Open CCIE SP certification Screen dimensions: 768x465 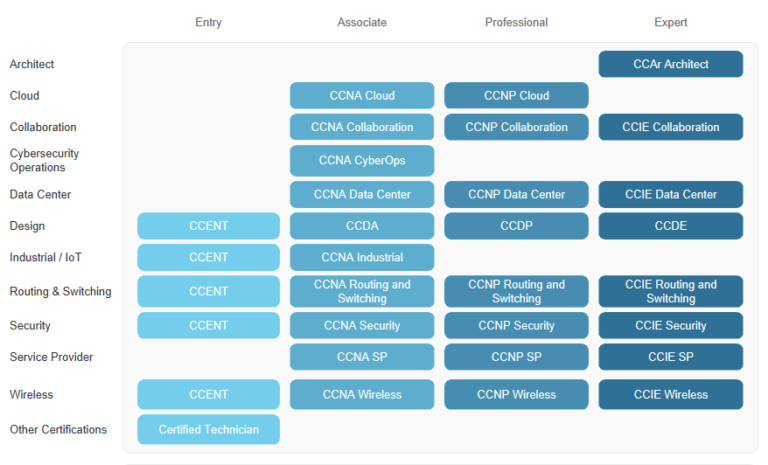coord(671,357)
